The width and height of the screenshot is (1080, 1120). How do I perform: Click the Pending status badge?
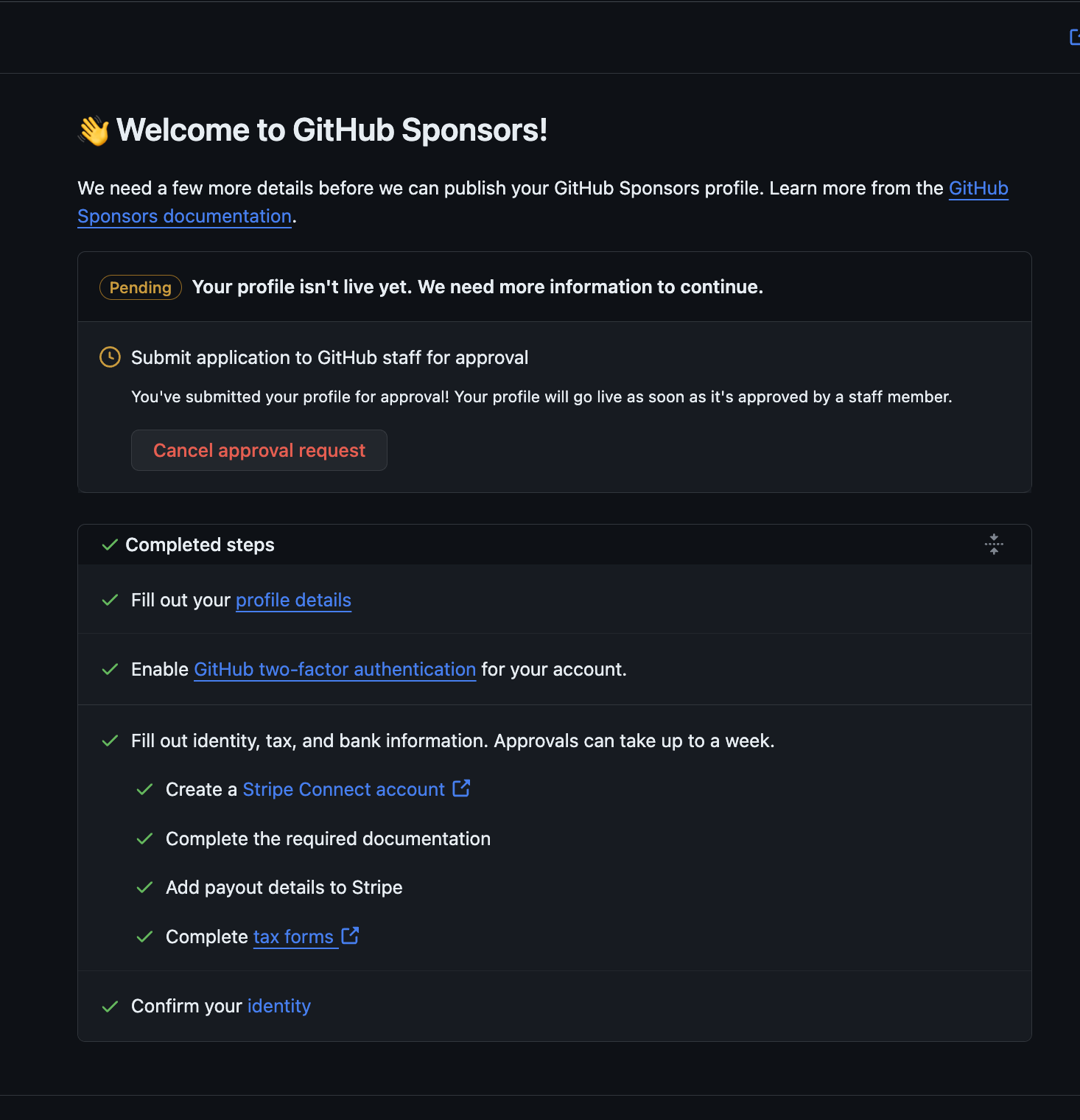141,287
